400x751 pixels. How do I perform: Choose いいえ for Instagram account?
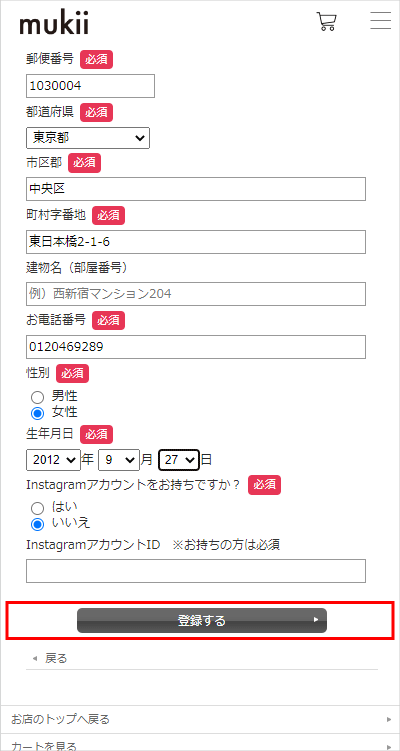pos(37,524)
